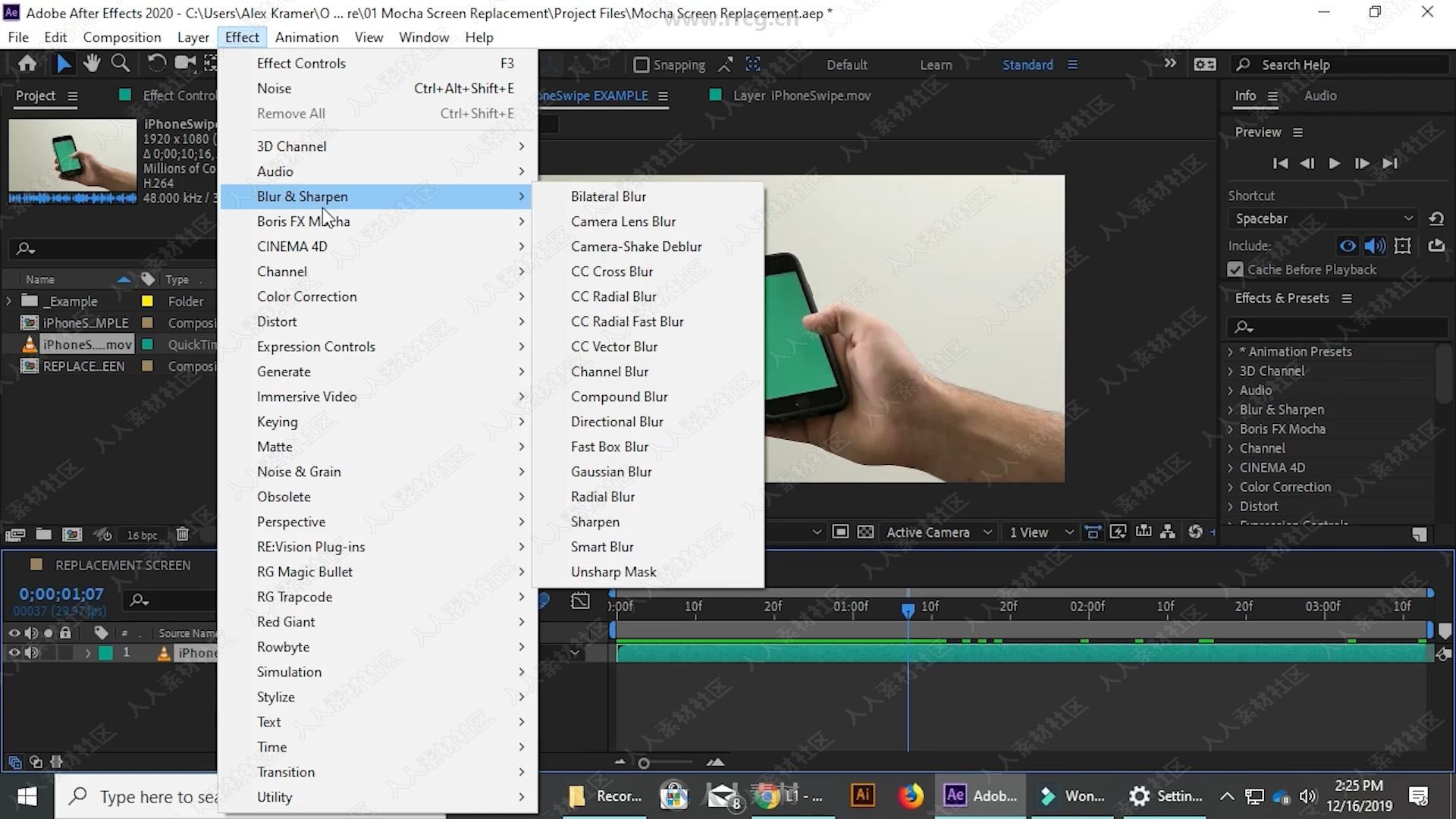Expand Boris FX Mocha in Effects & Presets
This screenshot has width=1456, height=819.
(1231, 429)
